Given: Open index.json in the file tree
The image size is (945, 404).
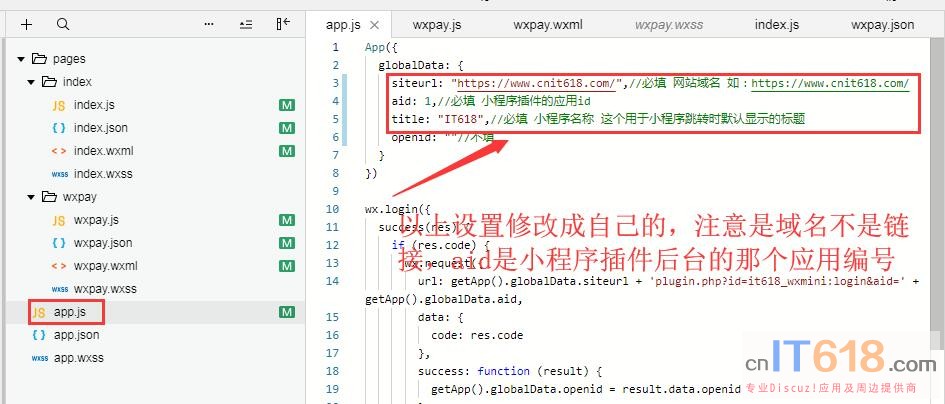Looking at the screenshot, I should 101,128.
